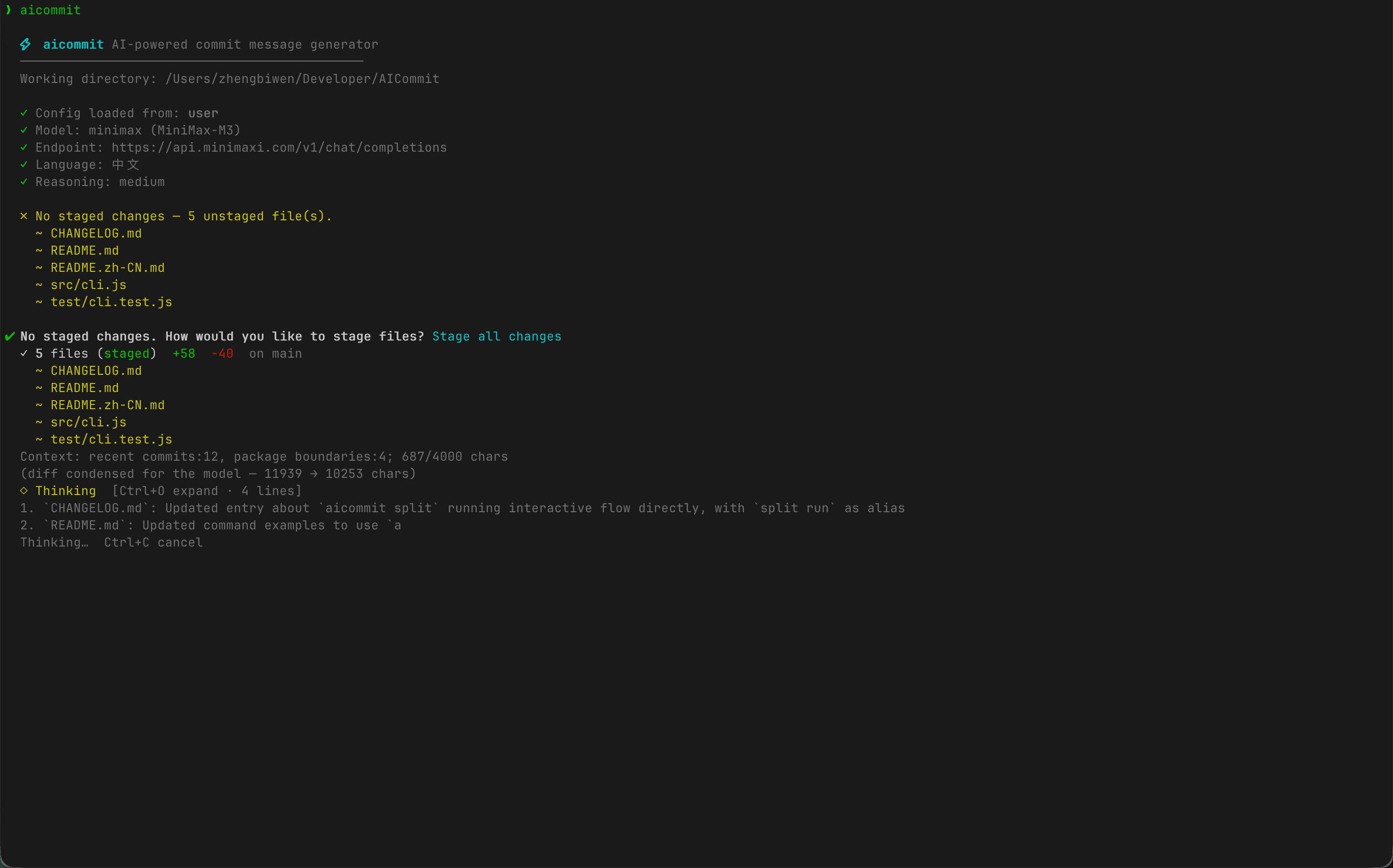Click src/cli.js in the staged files list
Image resolution: width=1393 pixels, height=868 pixels.
[x=88, y=423]
